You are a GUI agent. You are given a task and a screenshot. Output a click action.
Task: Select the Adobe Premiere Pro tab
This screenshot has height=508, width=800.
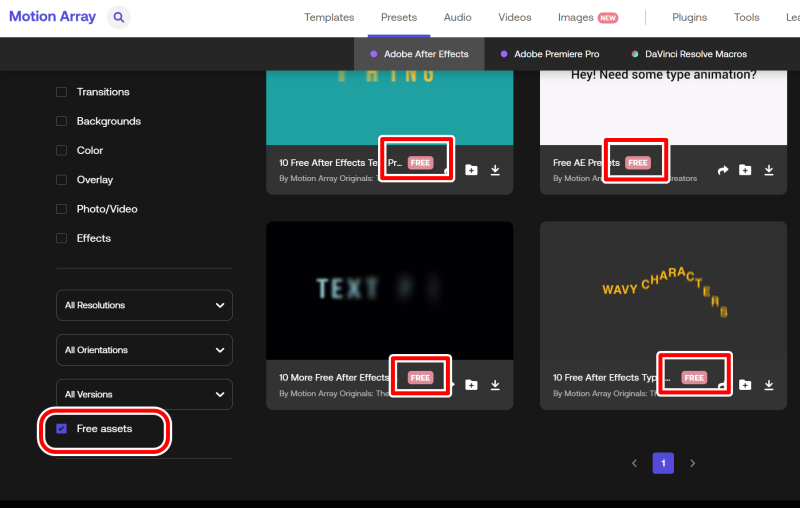(x=550, y=54)
